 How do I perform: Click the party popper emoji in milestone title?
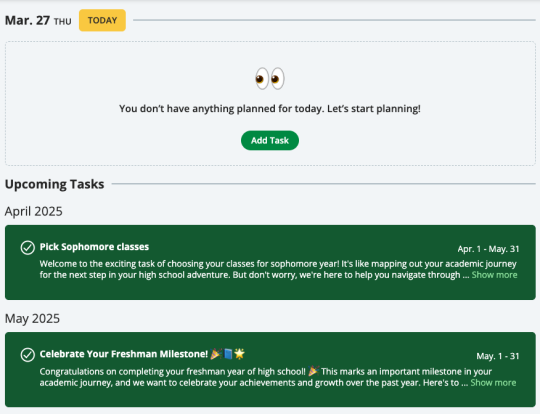click(216, 354)
